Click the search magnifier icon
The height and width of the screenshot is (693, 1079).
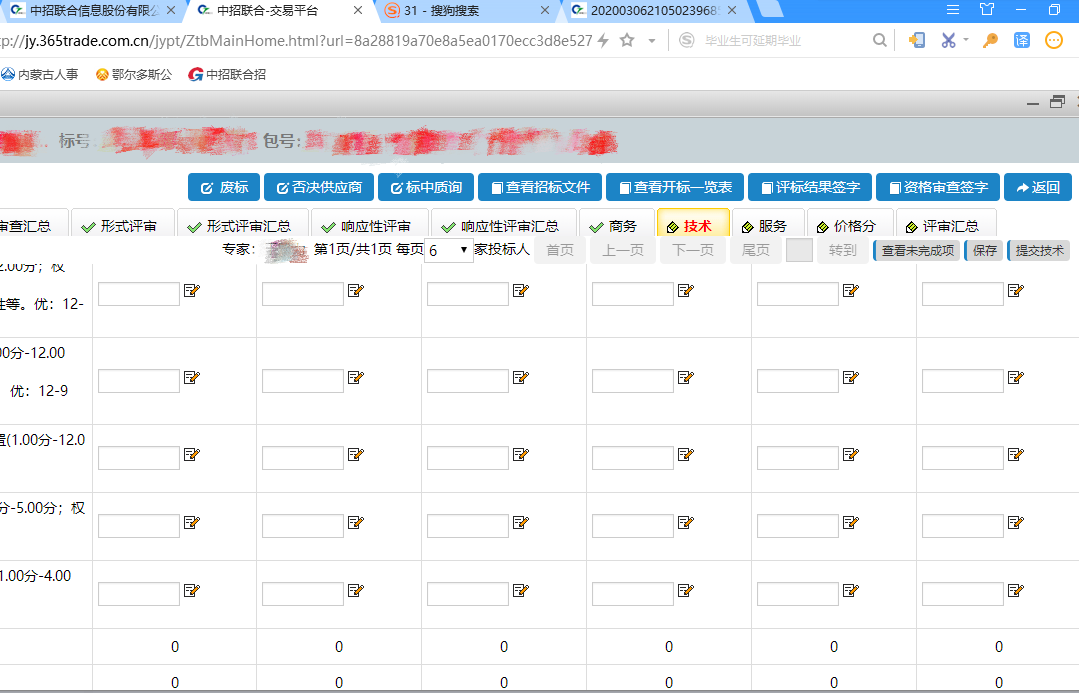pos(879,40)
